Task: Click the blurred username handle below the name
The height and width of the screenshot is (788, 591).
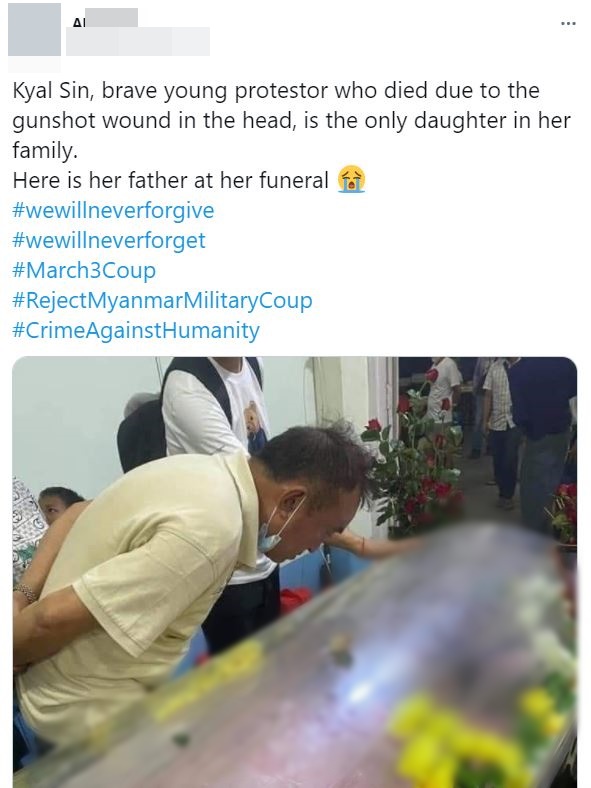Action: pos(138,41)
